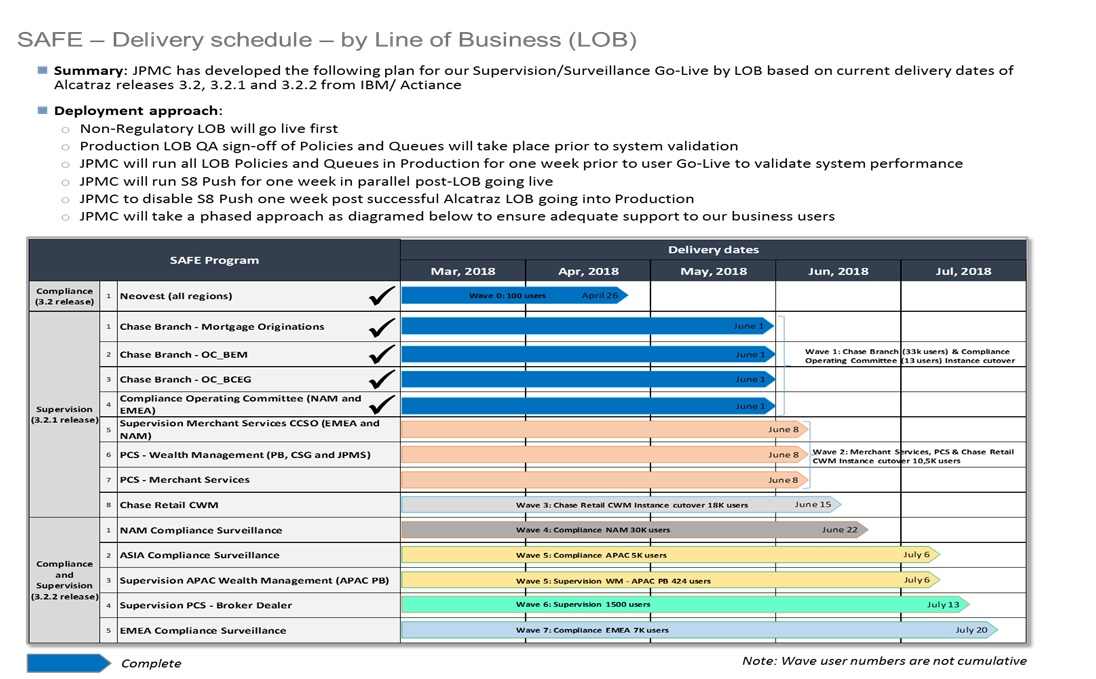Toggle the checkmark for Chase Branch - Mortgage Originations
The image size is (1096, 679).
[x=382, y=327]
